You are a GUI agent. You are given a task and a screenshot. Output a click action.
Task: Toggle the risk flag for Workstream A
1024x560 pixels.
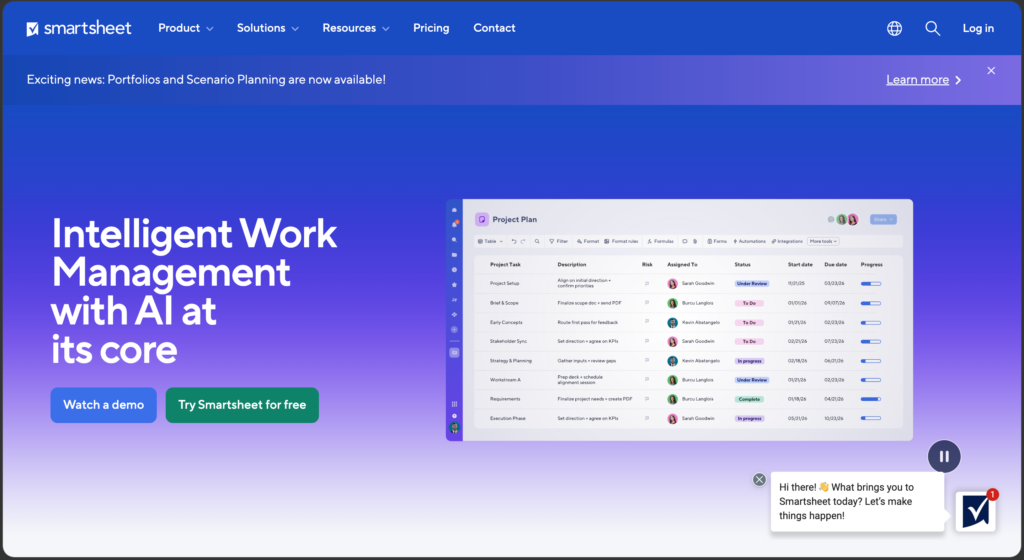[x=647, y=379]
